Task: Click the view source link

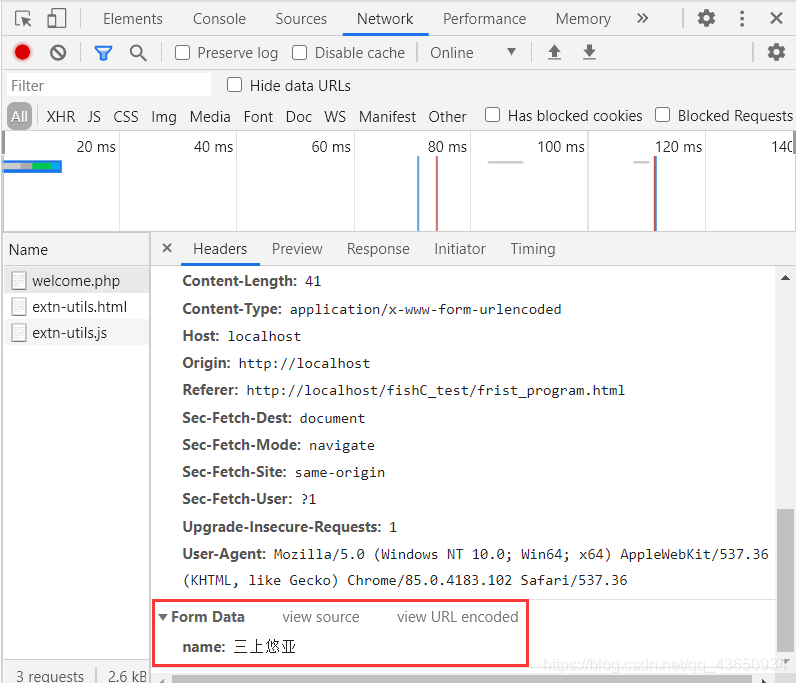Action: point(321,616)
